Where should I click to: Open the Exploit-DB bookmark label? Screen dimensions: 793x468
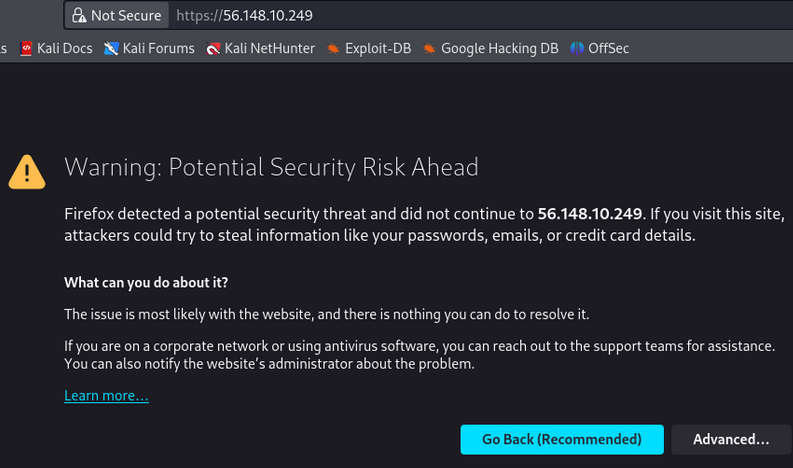(378, 48)
